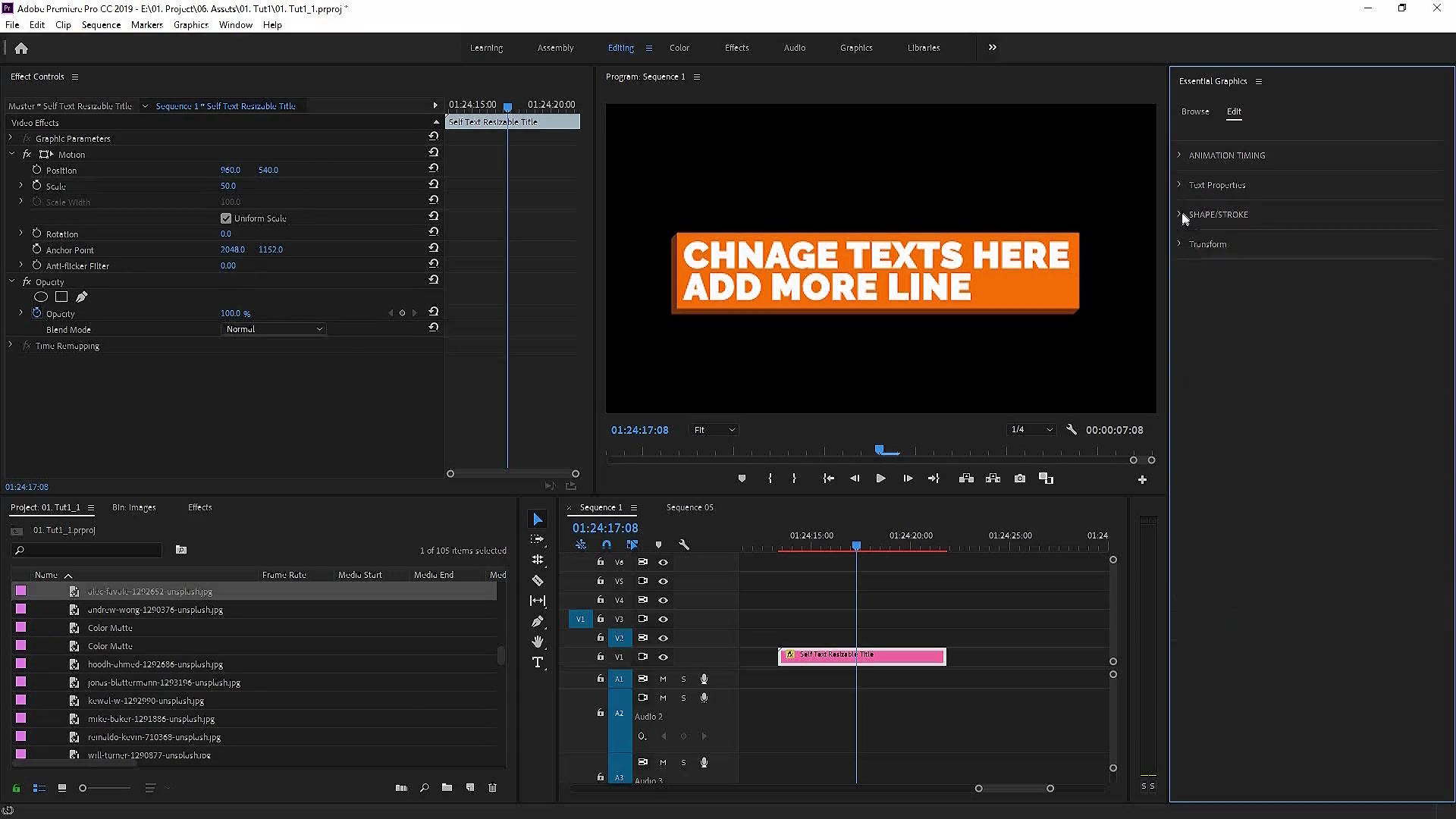The width and height of the screenshot is (1456, 819).
Task: Switch Project panel to icon view
Action: [x=62, y=788]
